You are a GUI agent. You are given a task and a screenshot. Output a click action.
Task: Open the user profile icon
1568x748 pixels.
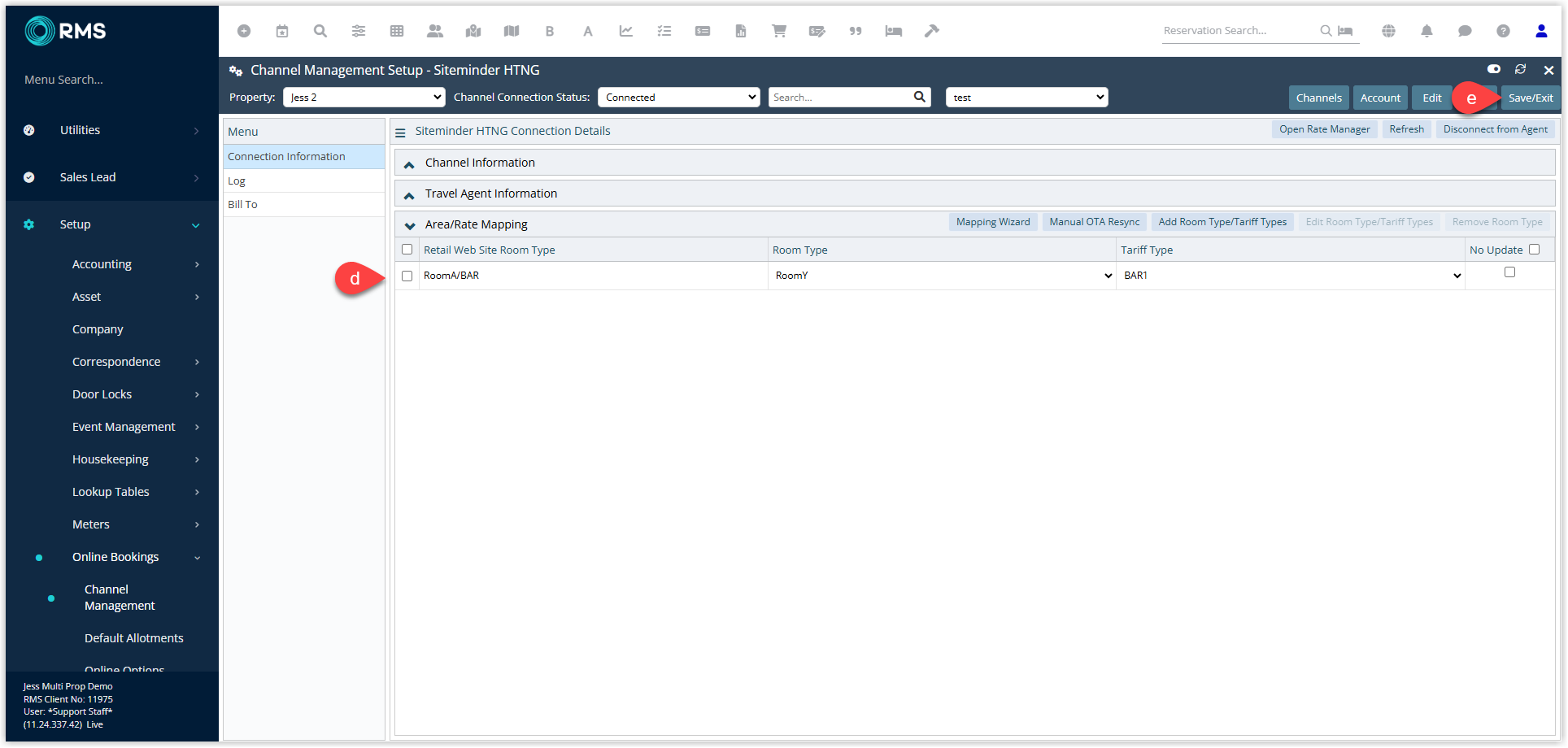pyautogui.click(x=1541, y=31)
